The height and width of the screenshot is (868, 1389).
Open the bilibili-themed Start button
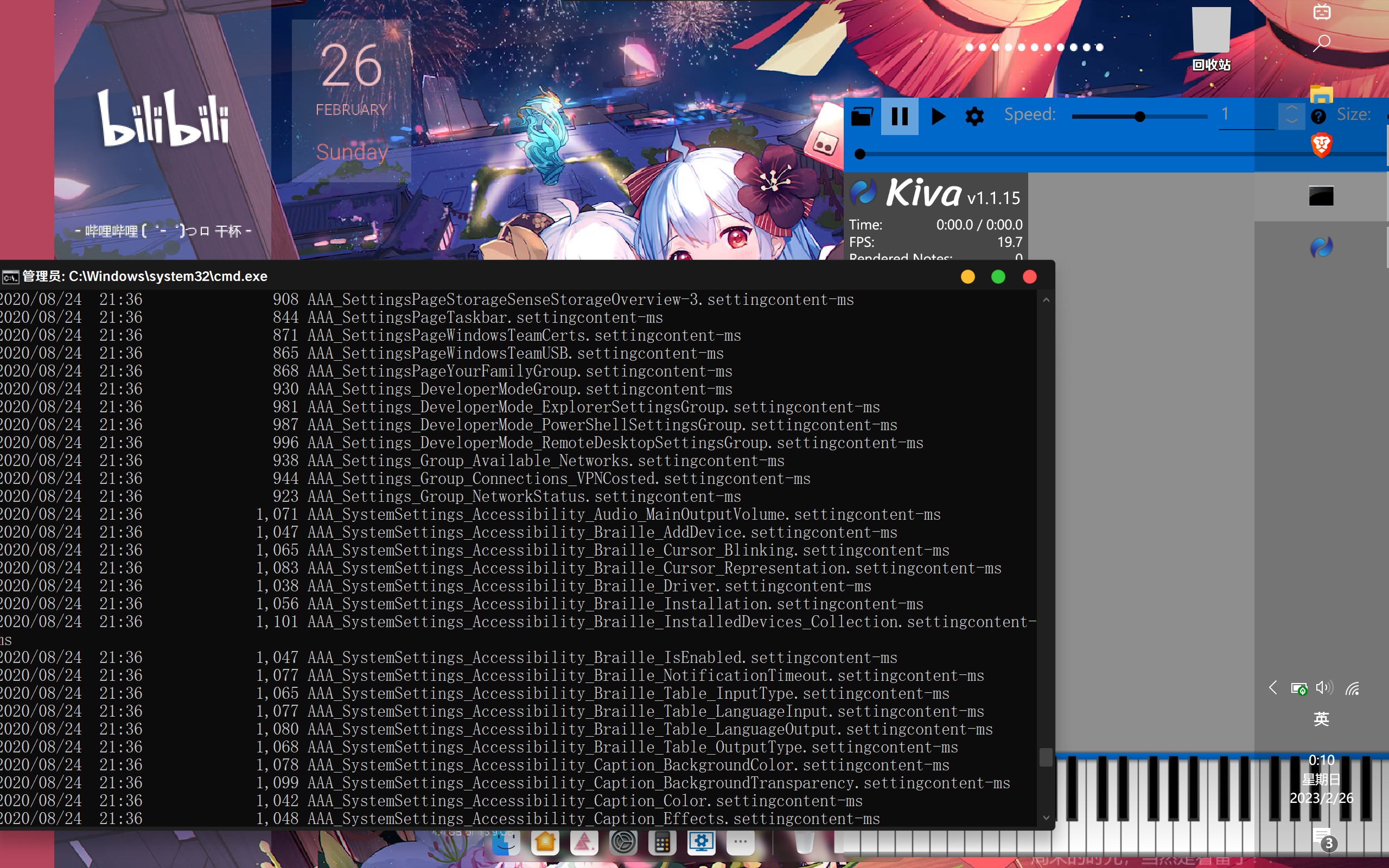click(x=1321, y=11)
